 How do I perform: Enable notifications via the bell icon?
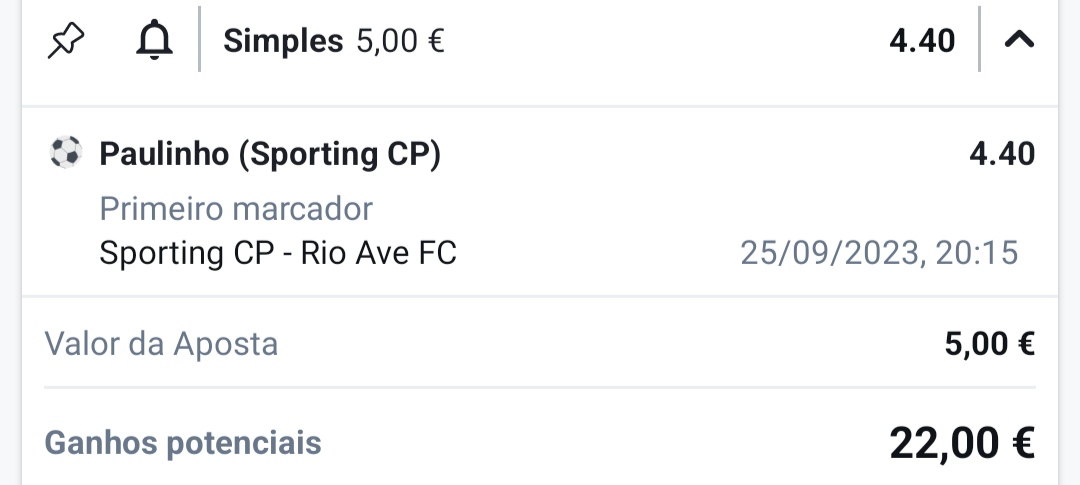coord(154,40)
